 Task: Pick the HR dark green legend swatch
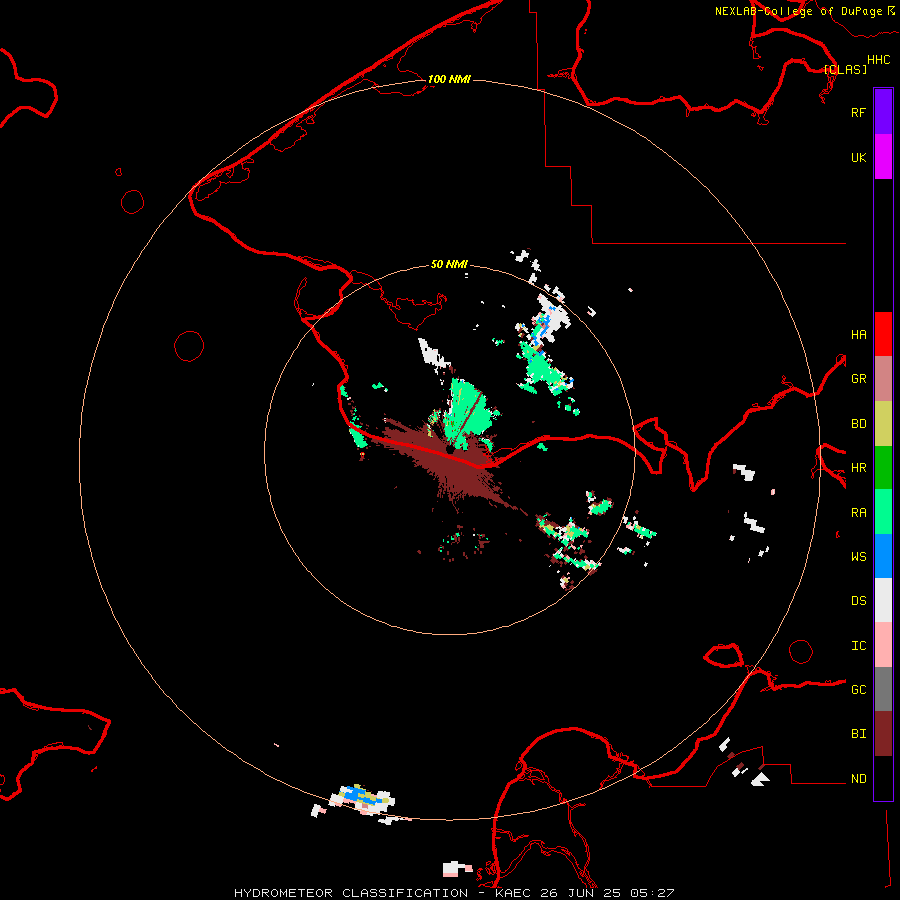(x=883, y=468)
